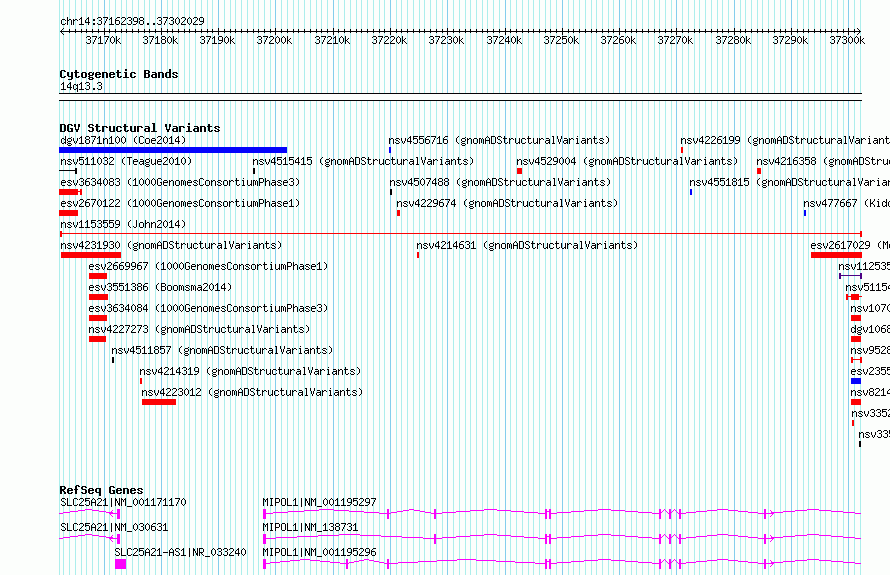Screen dimensions: 890x575
Task: Click the 37300k ruler tick label
Action: point(847,40)
